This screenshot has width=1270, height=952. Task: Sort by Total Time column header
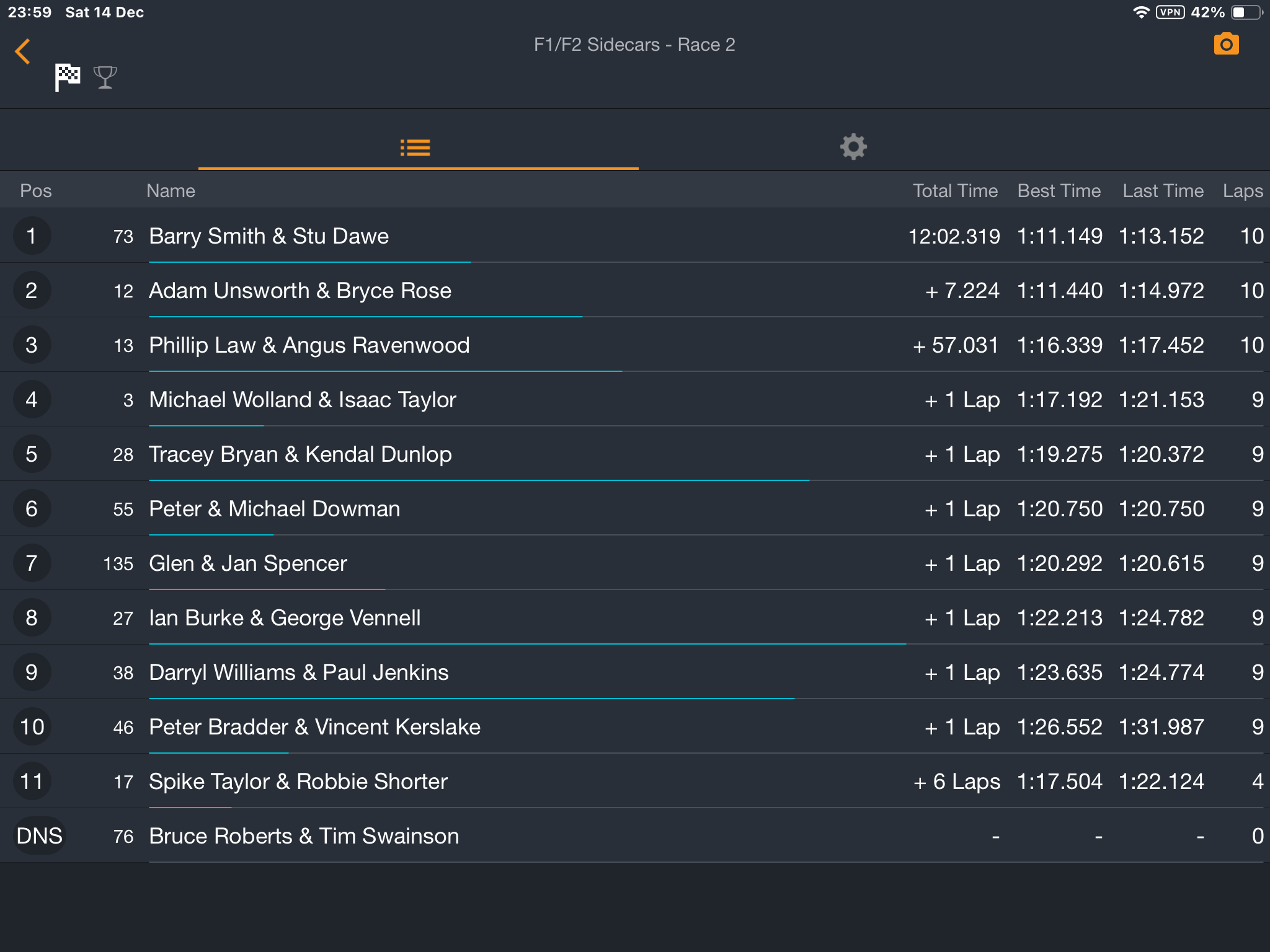coord(955,191)
